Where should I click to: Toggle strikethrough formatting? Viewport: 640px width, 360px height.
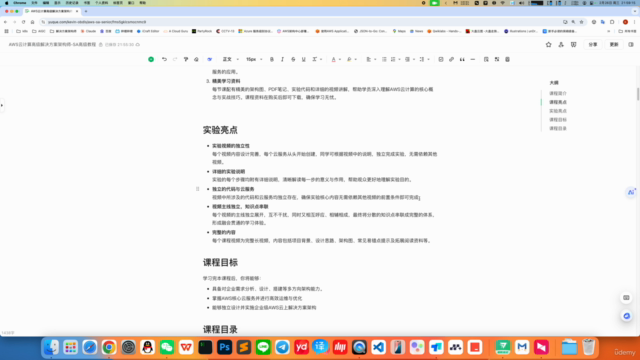pos(293,59)
